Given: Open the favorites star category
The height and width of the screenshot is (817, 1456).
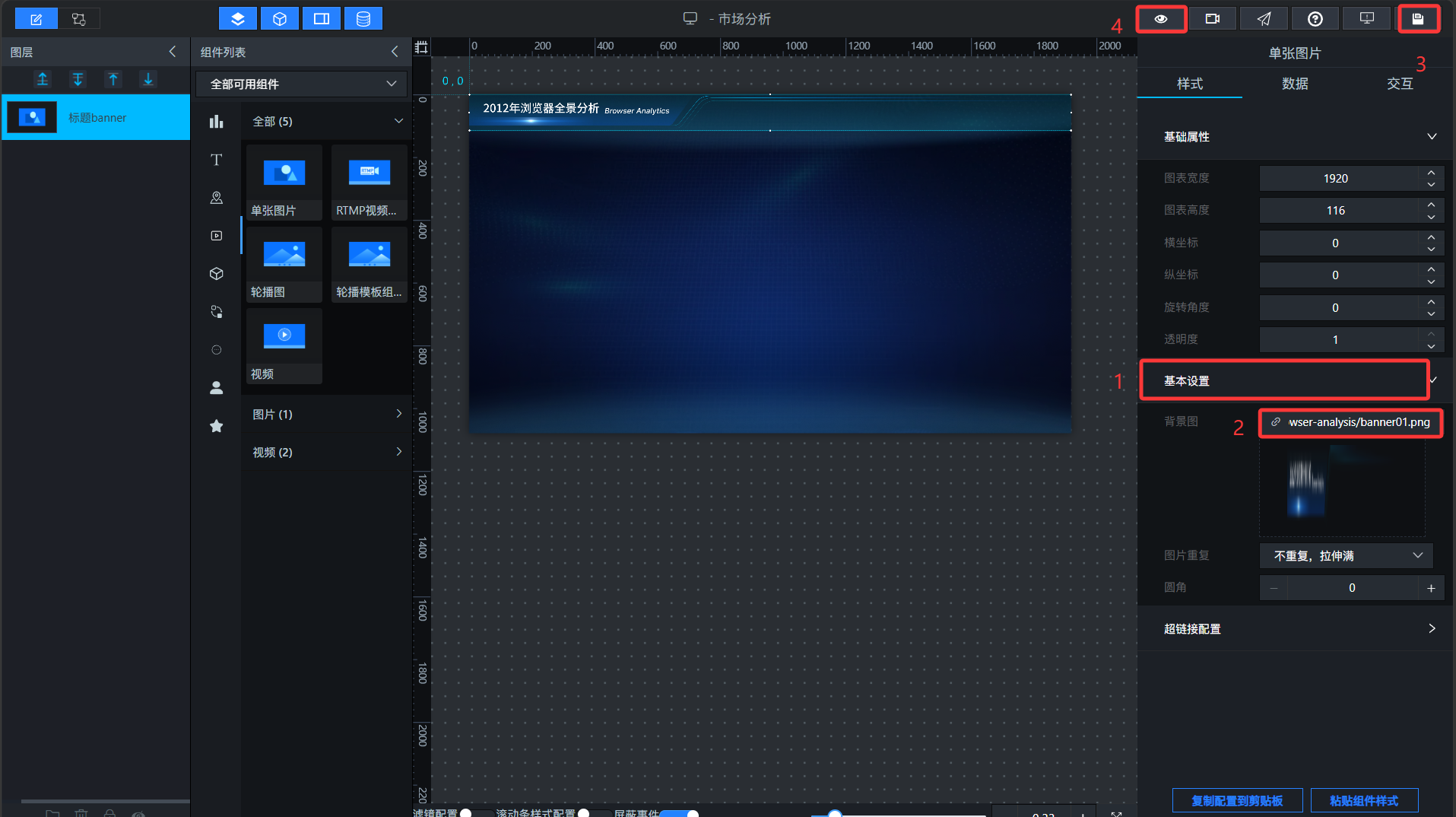Looking at the screenshot, I should [217, 426].
